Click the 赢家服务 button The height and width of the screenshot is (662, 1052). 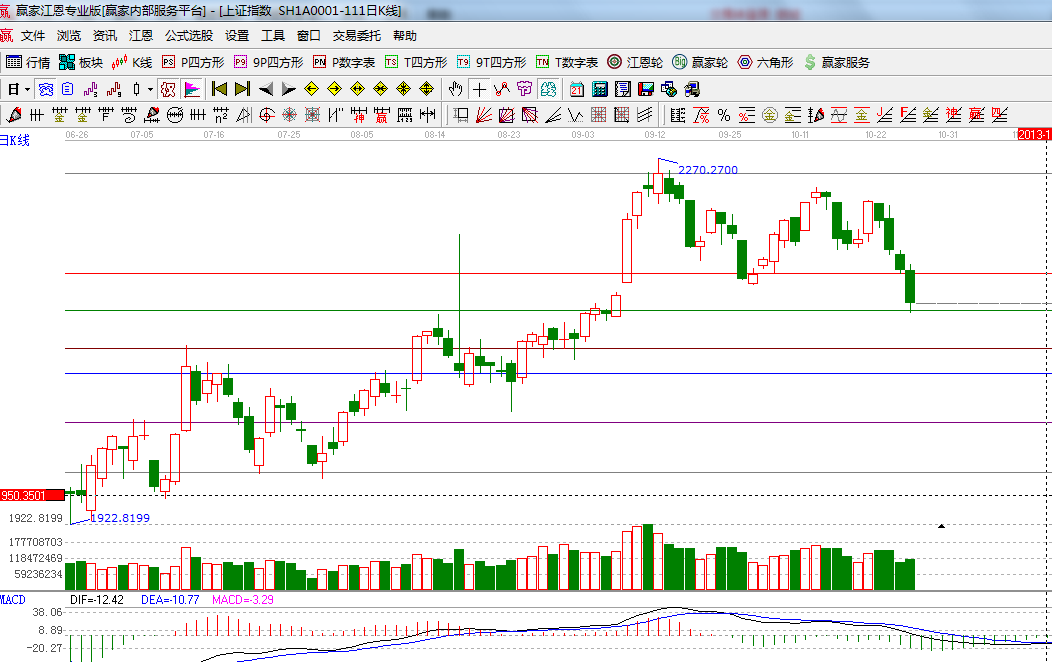pos(836,62)
